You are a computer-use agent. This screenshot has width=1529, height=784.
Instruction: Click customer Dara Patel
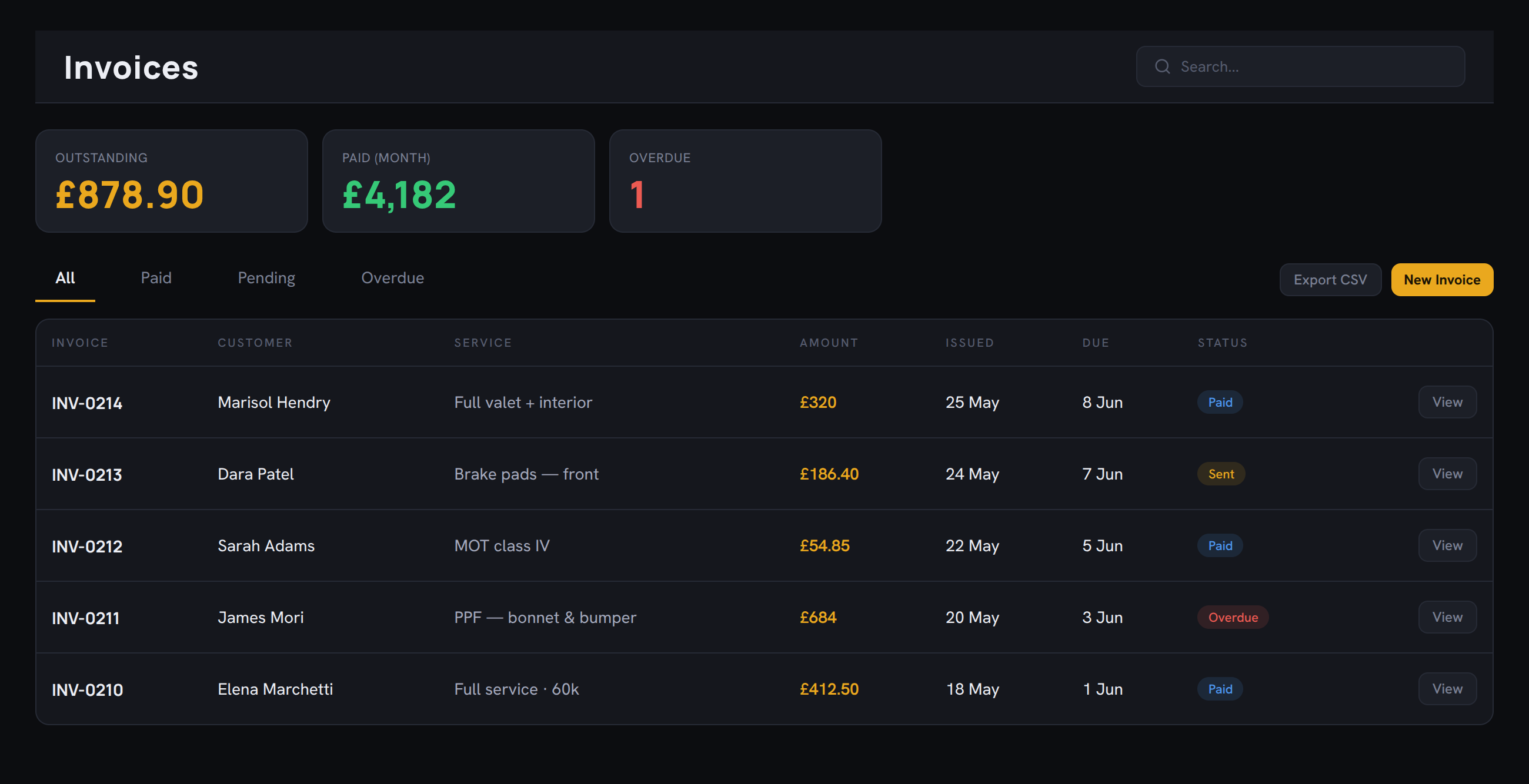[256, 474]
